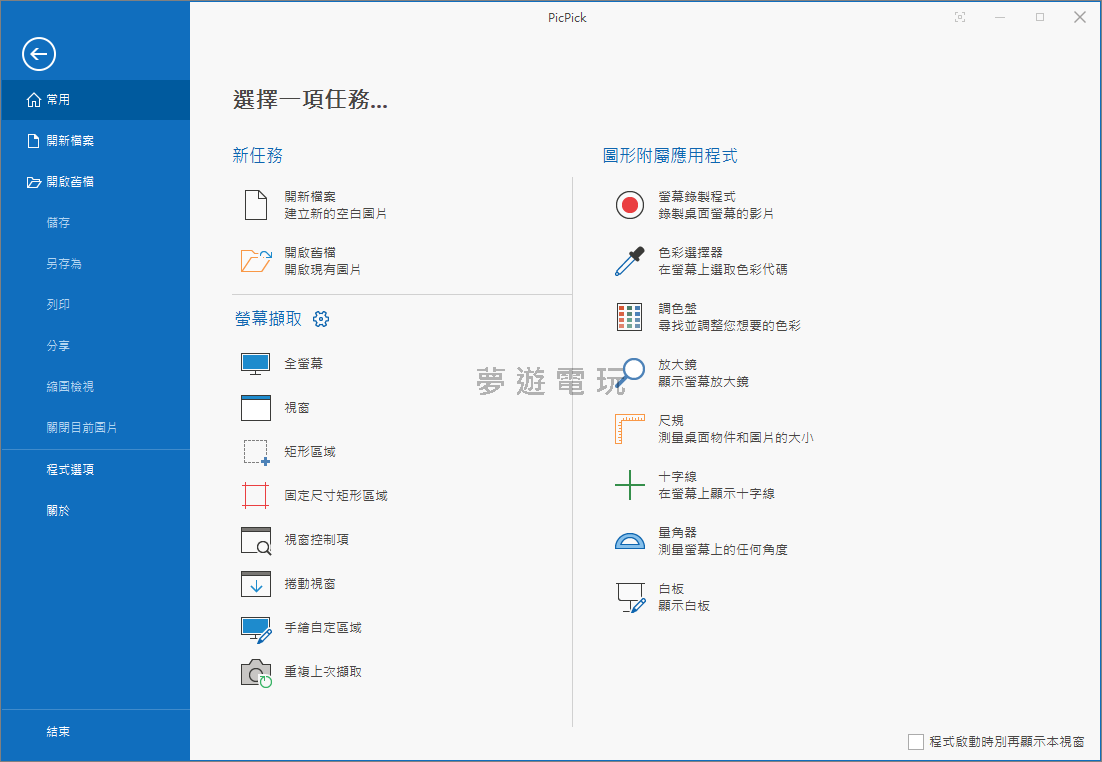Open the Protractor angle tool
Viewport: 1102px width, 762px height.
coord(629,542)
